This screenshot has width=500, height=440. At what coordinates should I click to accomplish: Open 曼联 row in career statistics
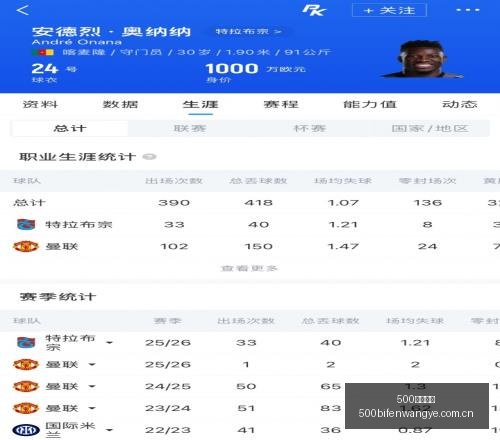tap(250, 246)
